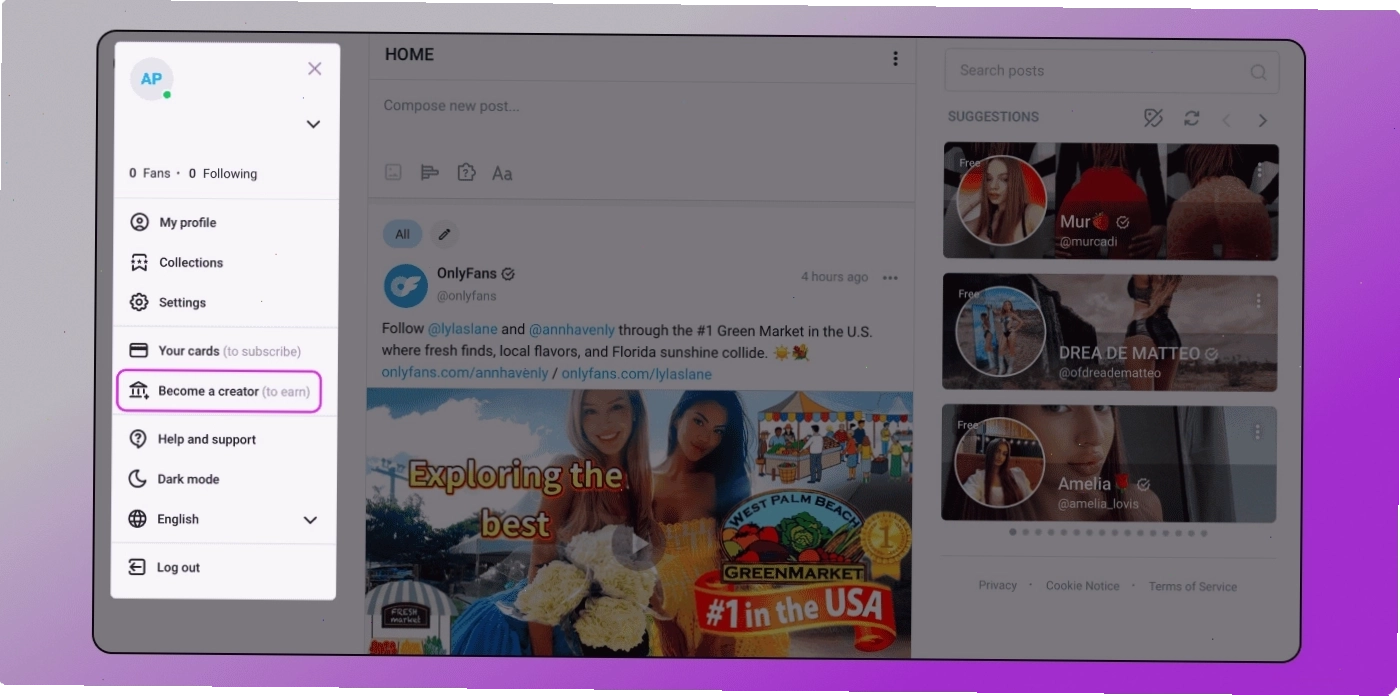1400x696 pixels.
Task: Close the side menu with the X icon
Action: [x=315, y=69]
